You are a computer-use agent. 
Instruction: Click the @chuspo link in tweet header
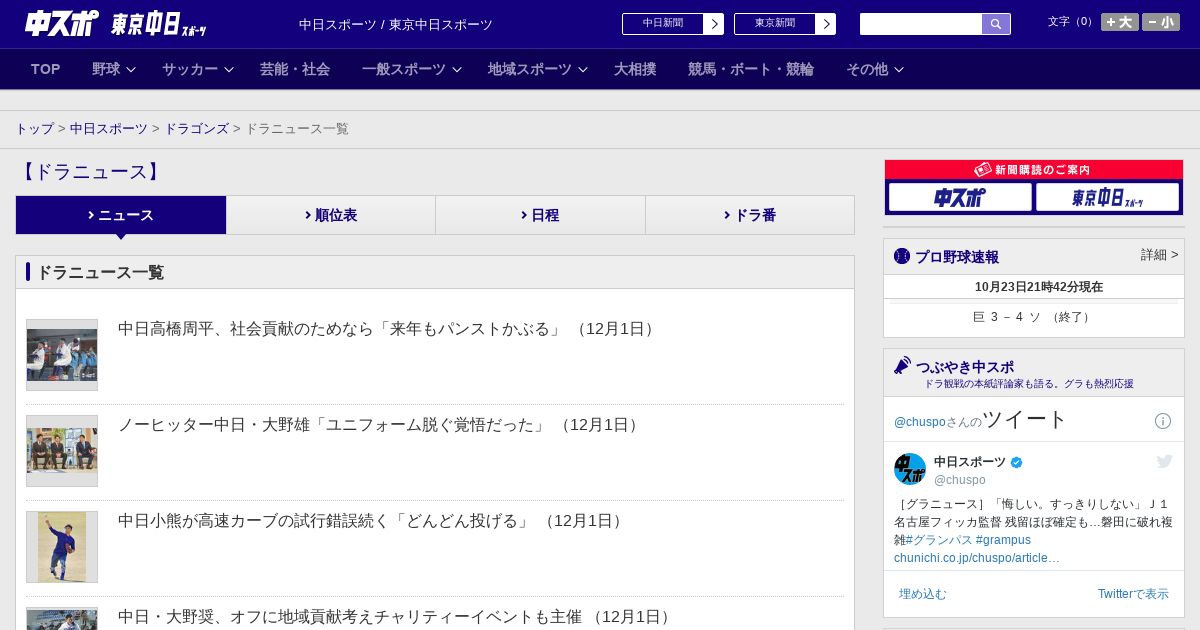click(920, 422)
